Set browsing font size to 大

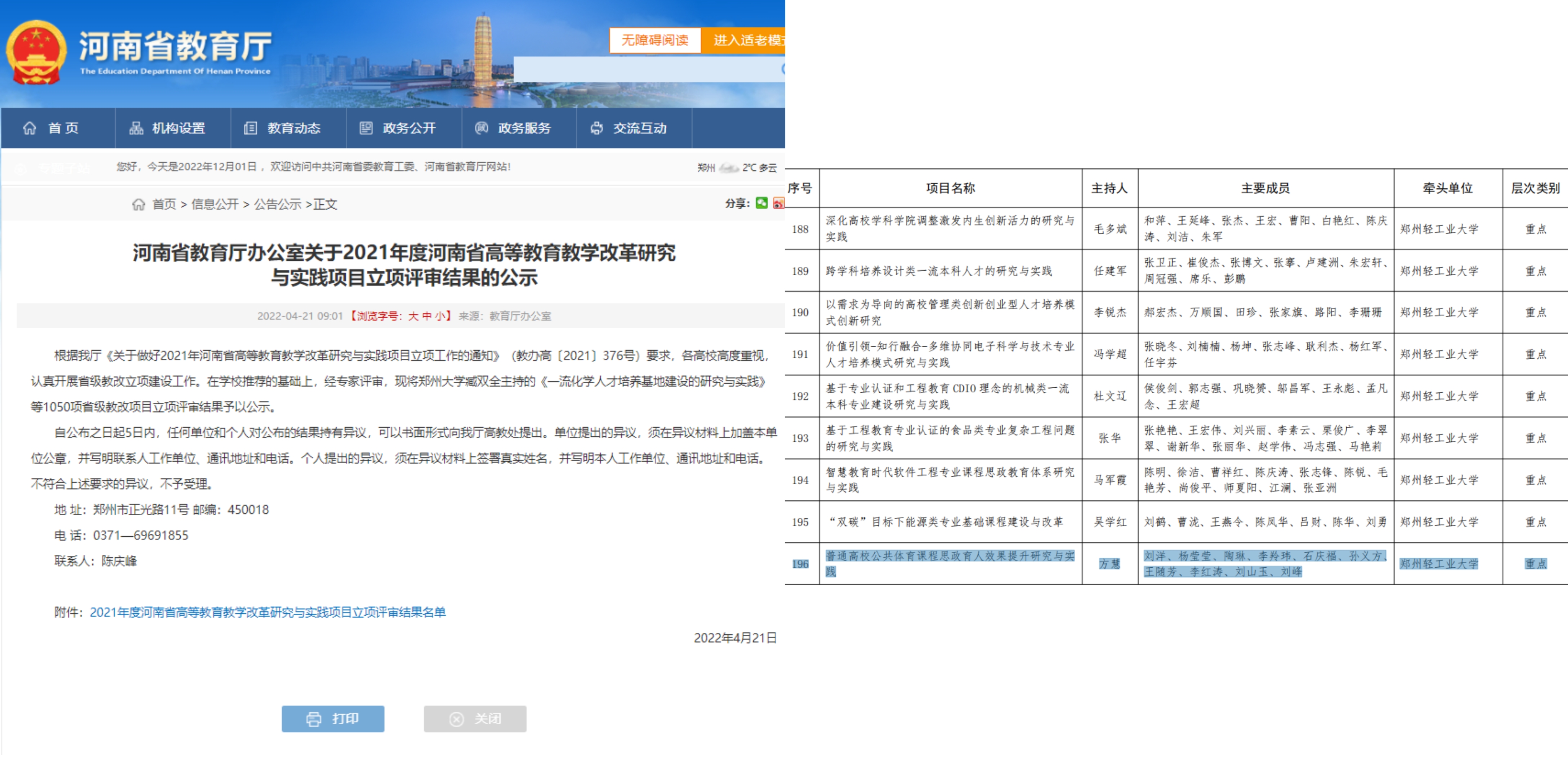pyautogui.click(x=413, y=316)
